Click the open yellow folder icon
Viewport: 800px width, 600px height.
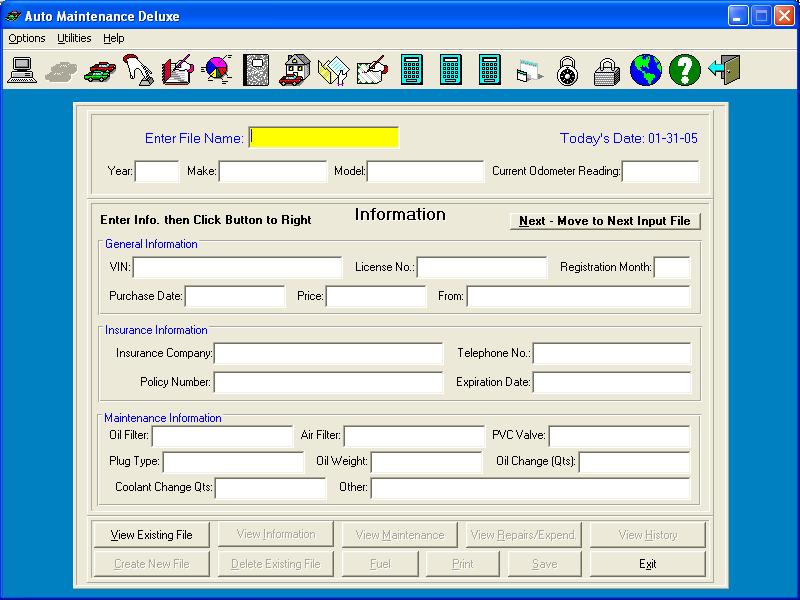(x=333, y=70)
